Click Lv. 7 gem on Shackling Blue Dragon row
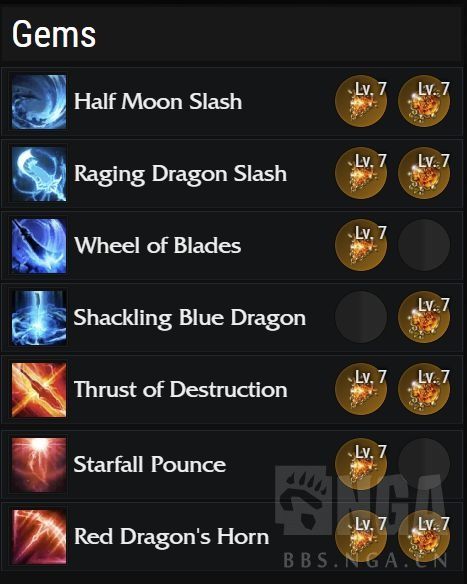The height and width of the screenshot is (584, 467). 424,317
